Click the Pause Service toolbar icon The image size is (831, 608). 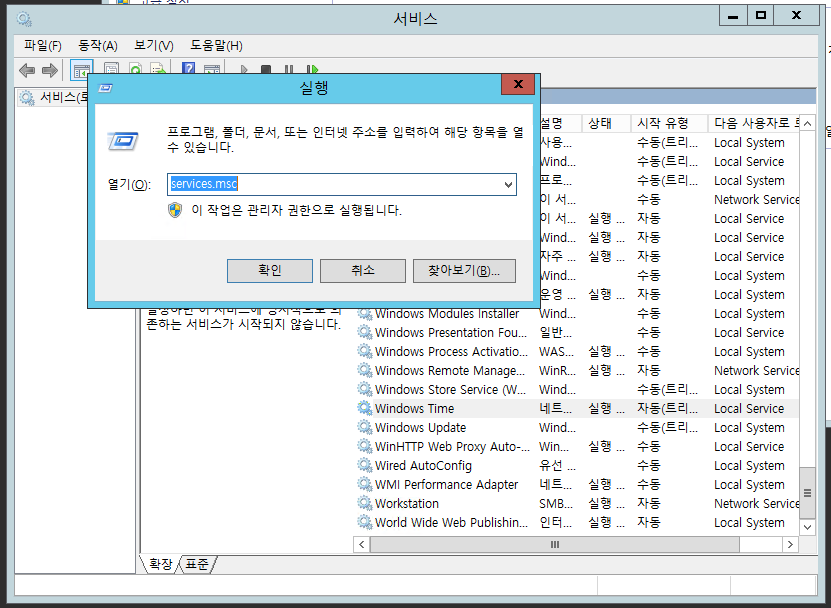(289, 69)
